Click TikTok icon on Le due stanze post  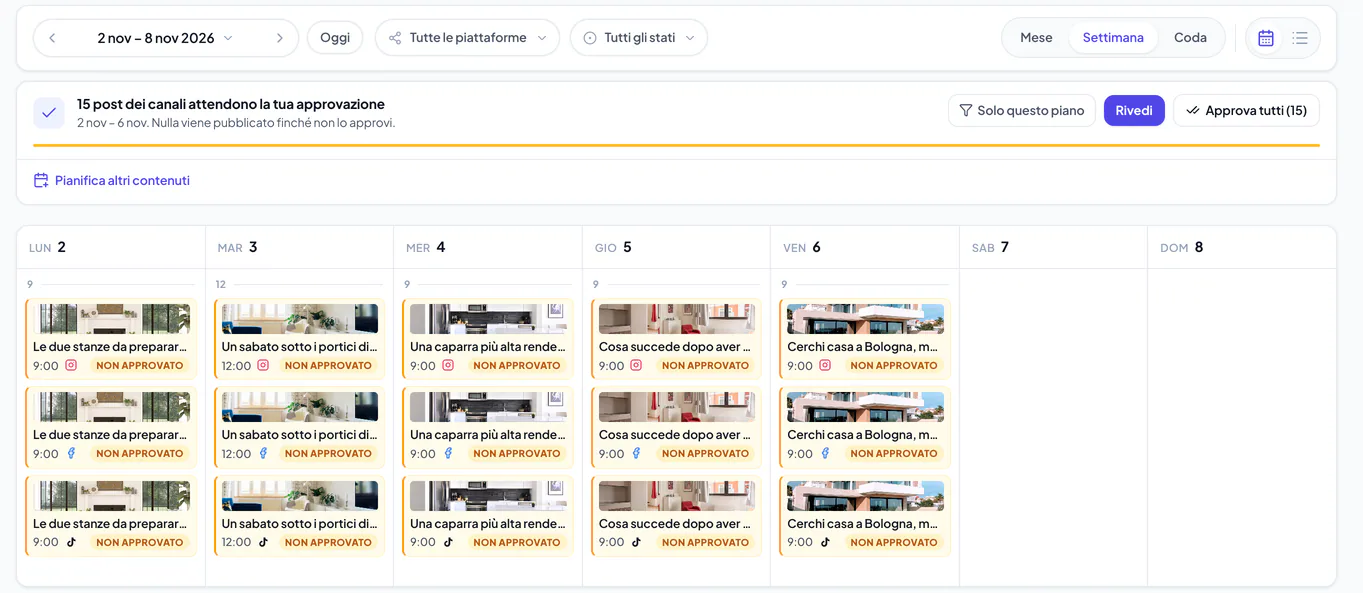coord(71,543)
